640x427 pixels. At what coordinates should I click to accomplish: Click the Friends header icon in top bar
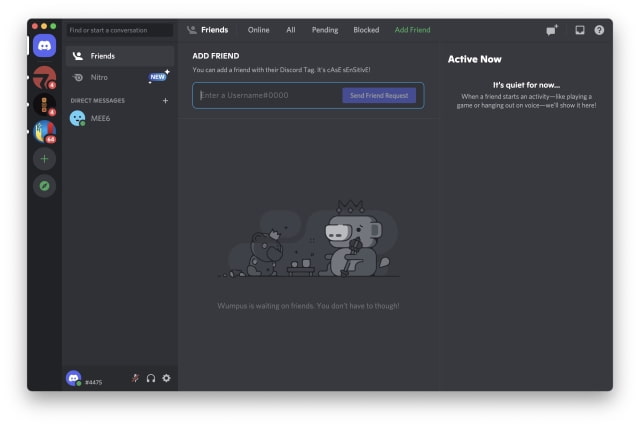tap(191, 30)
